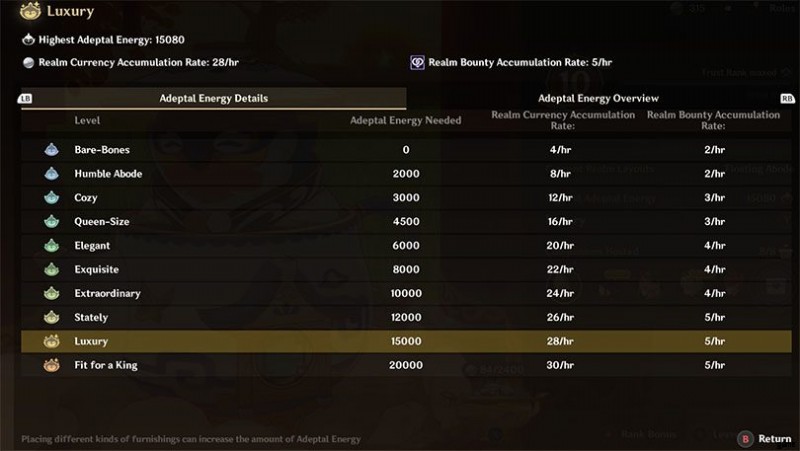The width and height of the screenshot is (800, 451).
Task: Select the Extraordinary level row
Action: (x=407, y=293)
